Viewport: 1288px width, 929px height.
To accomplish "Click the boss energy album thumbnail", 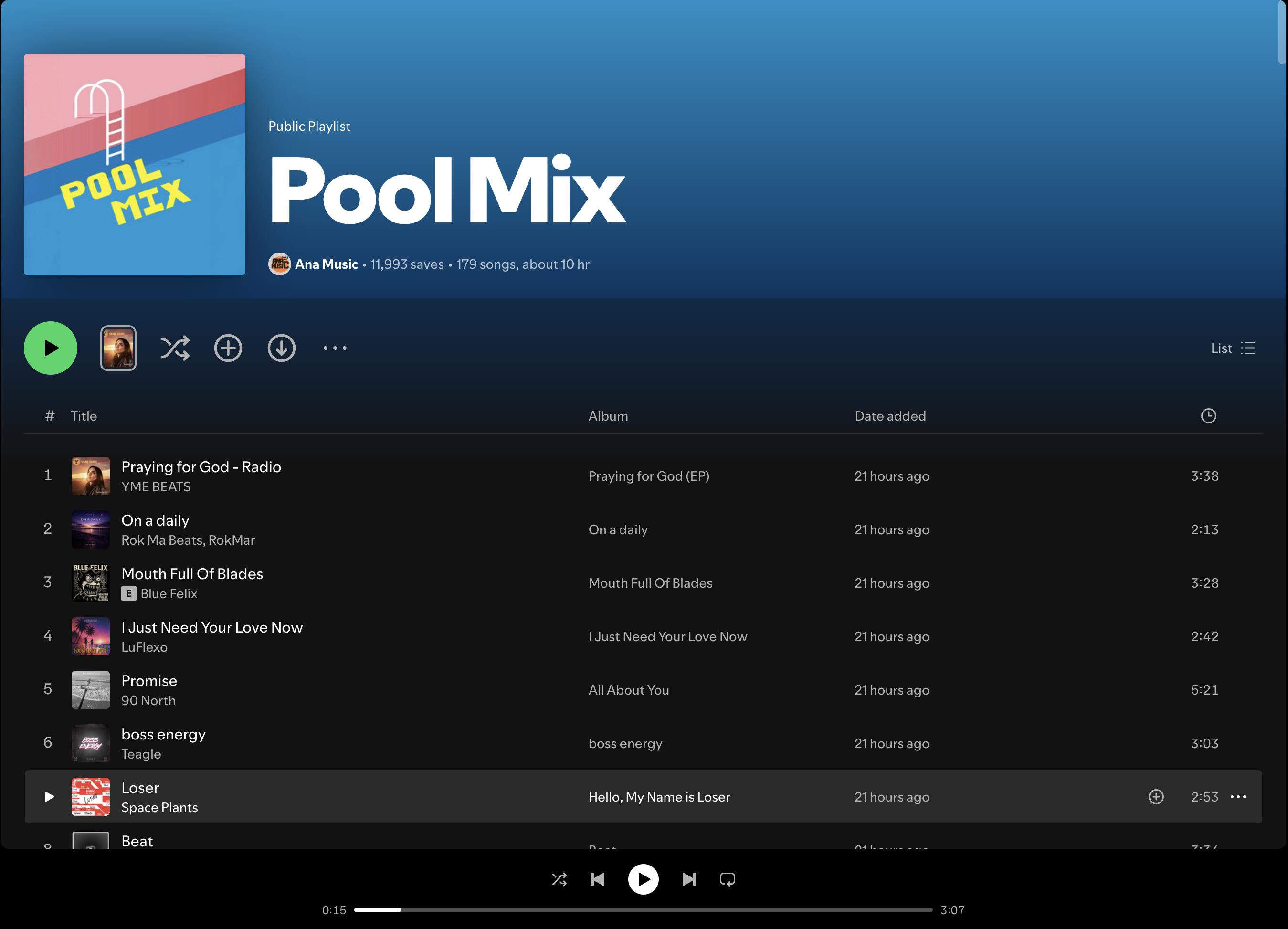I will click(90, 743).
